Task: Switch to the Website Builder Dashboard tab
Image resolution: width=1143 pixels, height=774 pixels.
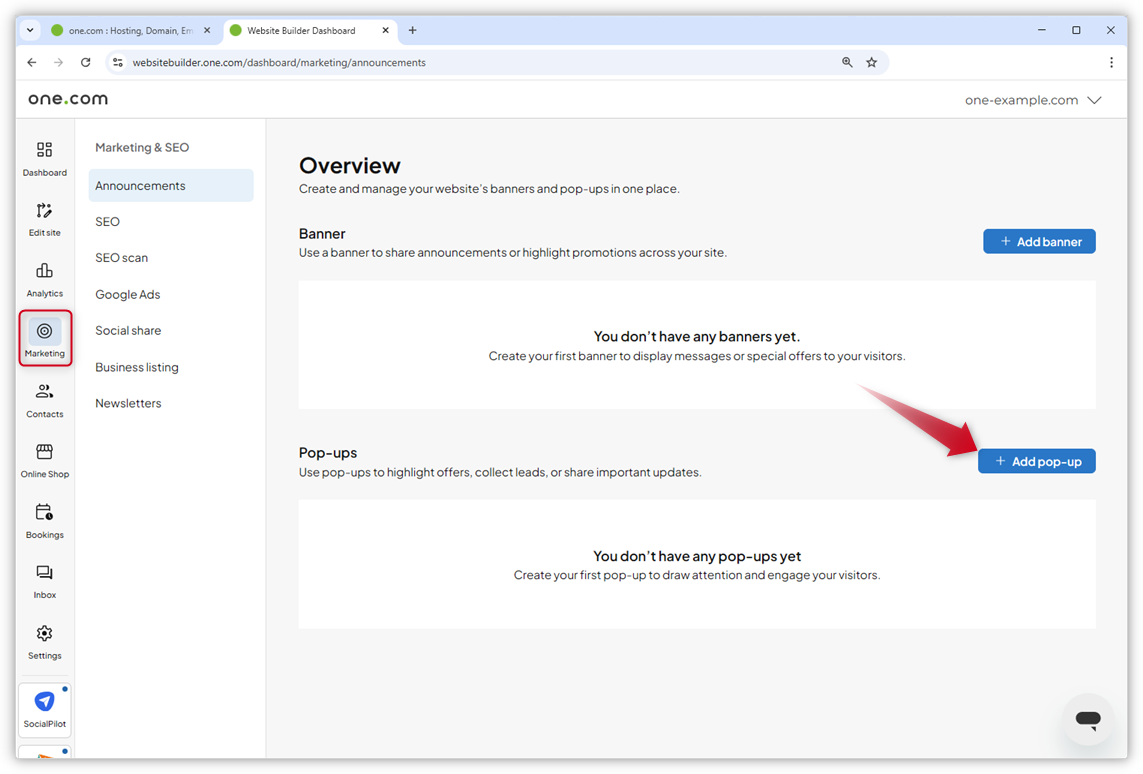Action: point(300,30)
